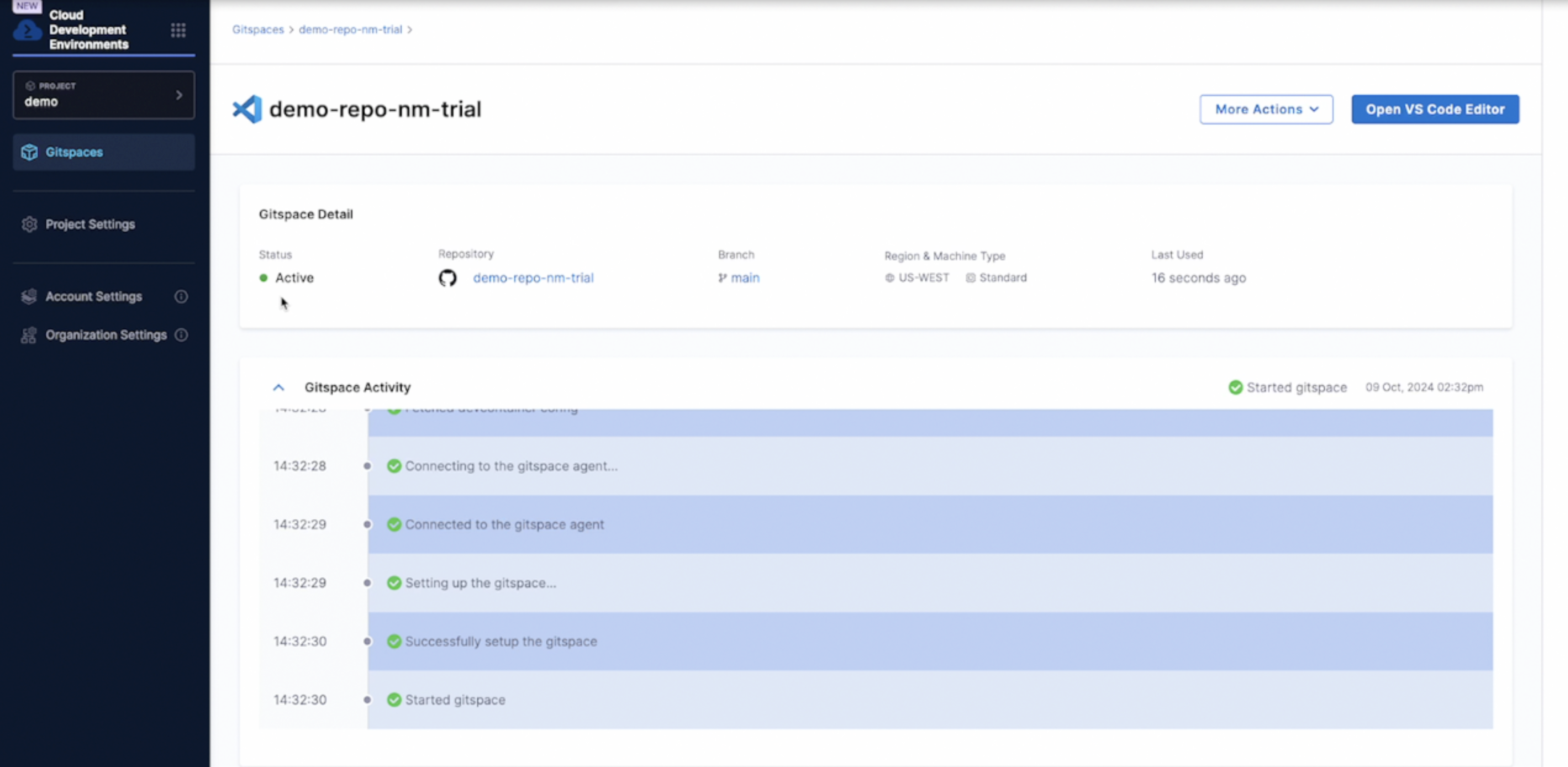Screen dimensions: 1568x767
Task: Expand the demo project selector
Action: (103, 95)
